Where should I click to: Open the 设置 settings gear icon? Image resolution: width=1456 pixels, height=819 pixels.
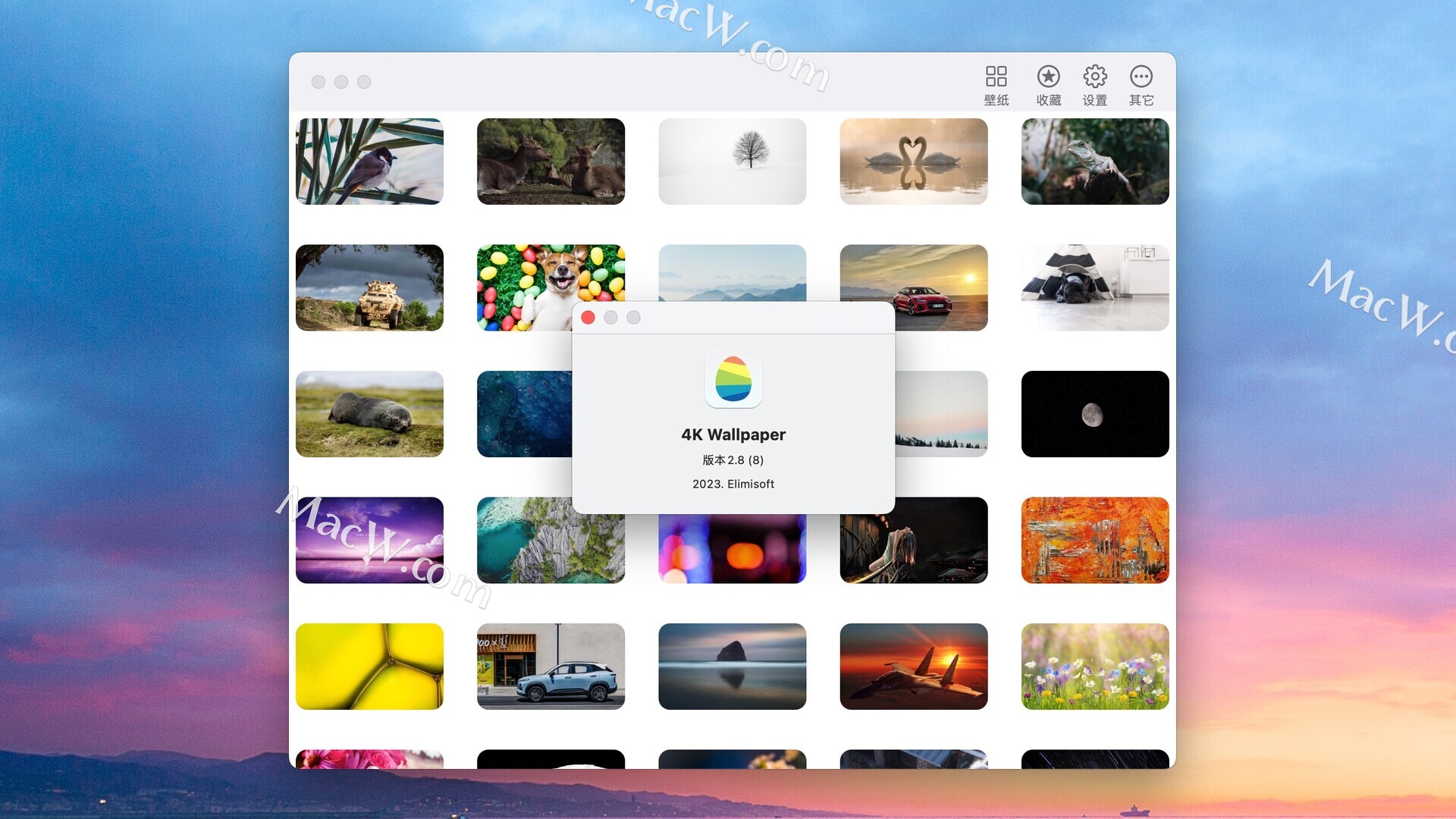1094,85
